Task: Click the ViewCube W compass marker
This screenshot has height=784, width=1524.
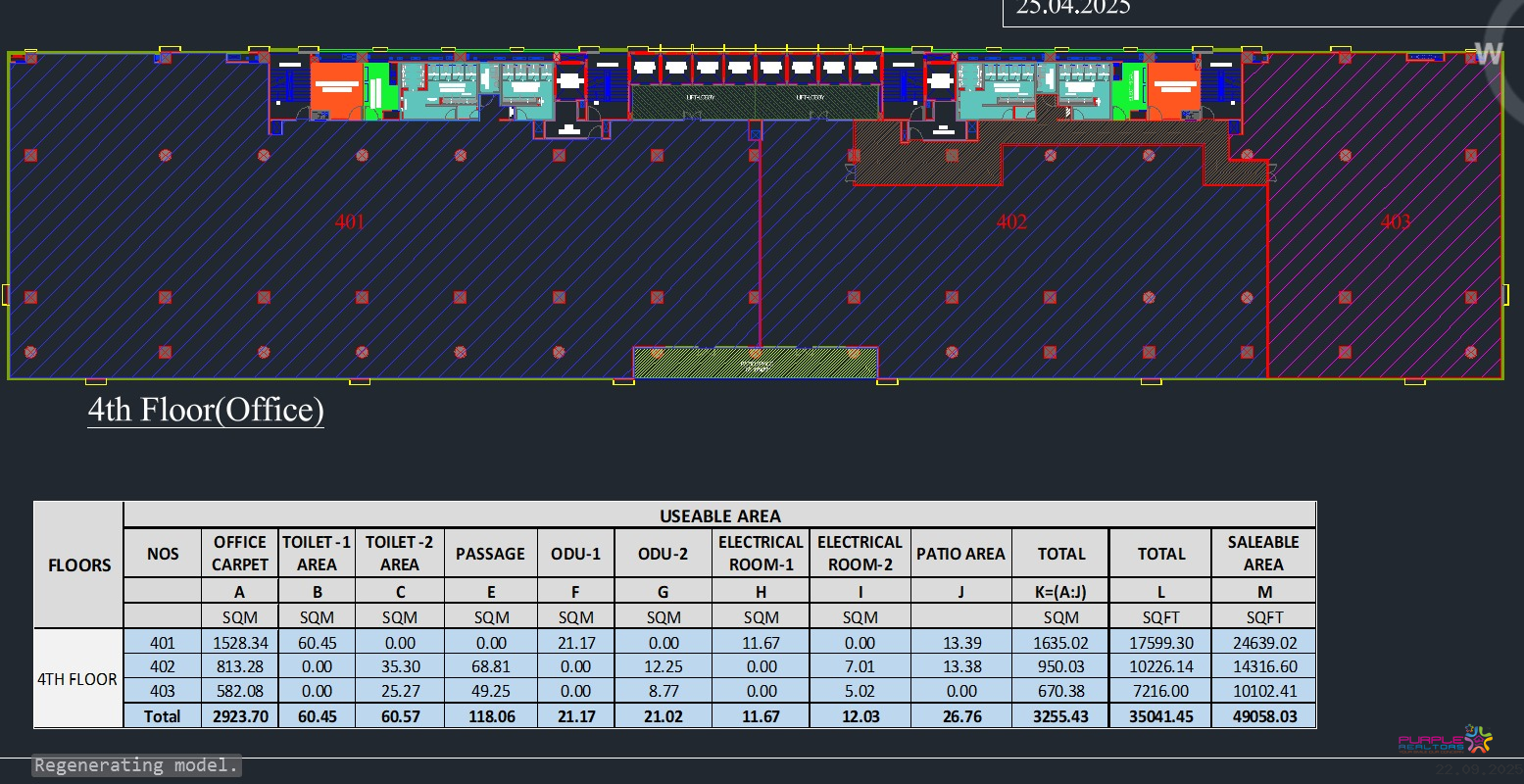Action: click(1488, 54)
